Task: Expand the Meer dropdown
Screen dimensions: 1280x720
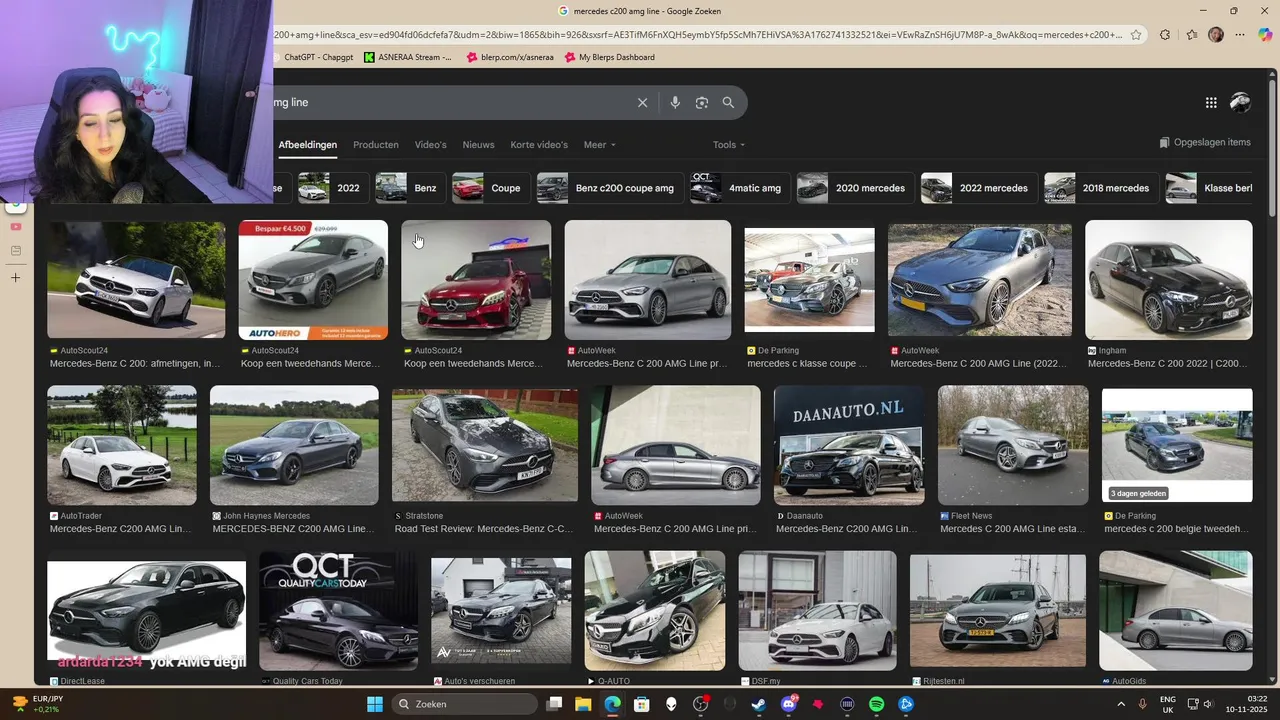Action: coord(600,145)
